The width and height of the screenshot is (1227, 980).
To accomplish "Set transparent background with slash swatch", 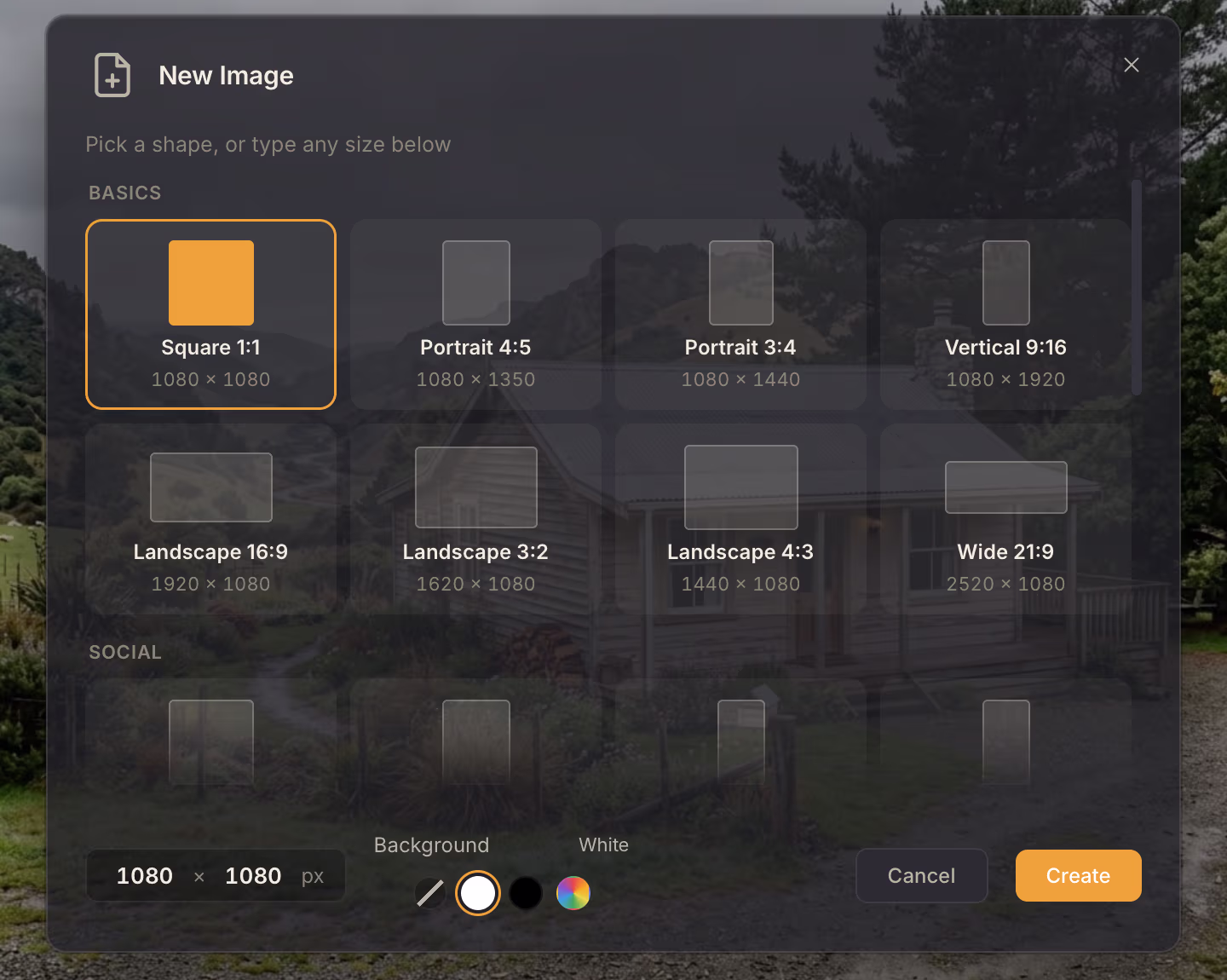I will coord(430,893).
